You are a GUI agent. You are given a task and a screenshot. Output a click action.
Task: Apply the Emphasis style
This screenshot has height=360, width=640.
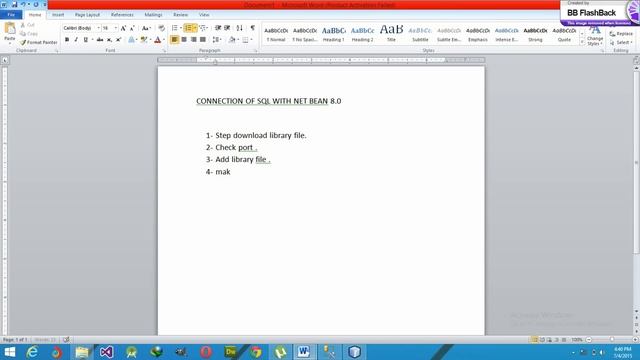point(478,34)
